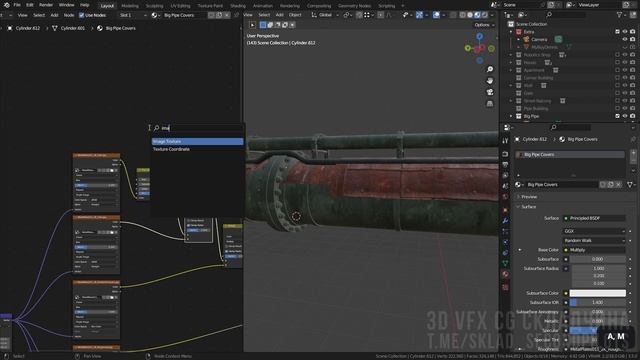Open the GGX distribution dropdown
This screenshot has height=360, width=640.
click(594, 231)
